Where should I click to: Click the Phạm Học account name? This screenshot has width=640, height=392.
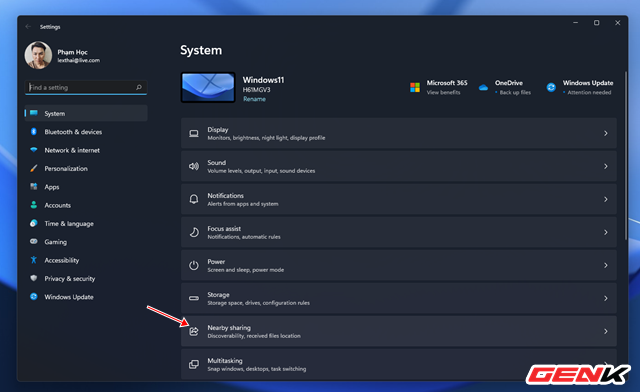pos(72,52)
